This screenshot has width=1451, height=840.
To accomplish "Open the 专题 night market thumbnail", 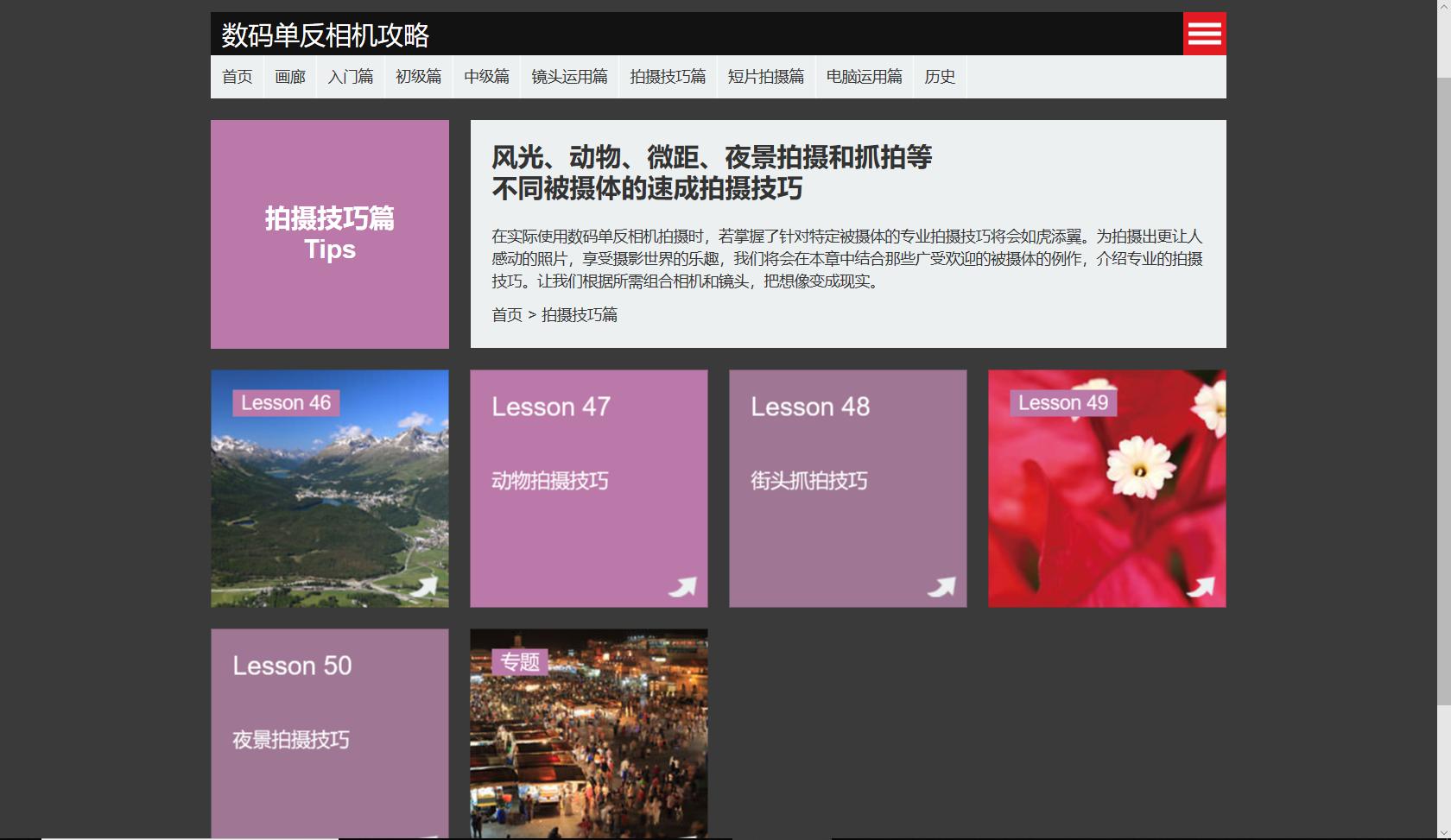I will click(588, 734).
